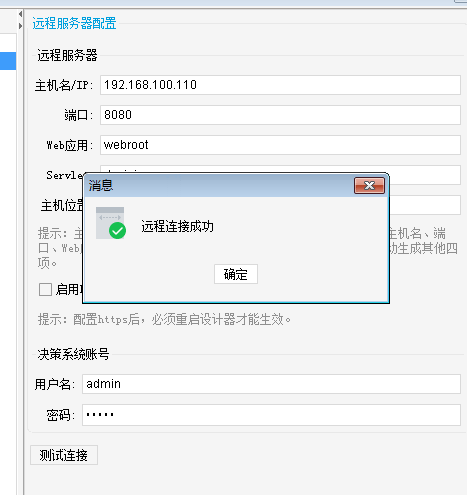Image resolution: width=467 pixels, height=495 pixels.
Task: Close the 消息 dialog with X
Action: pyautogui.click(x=369, y=185)
